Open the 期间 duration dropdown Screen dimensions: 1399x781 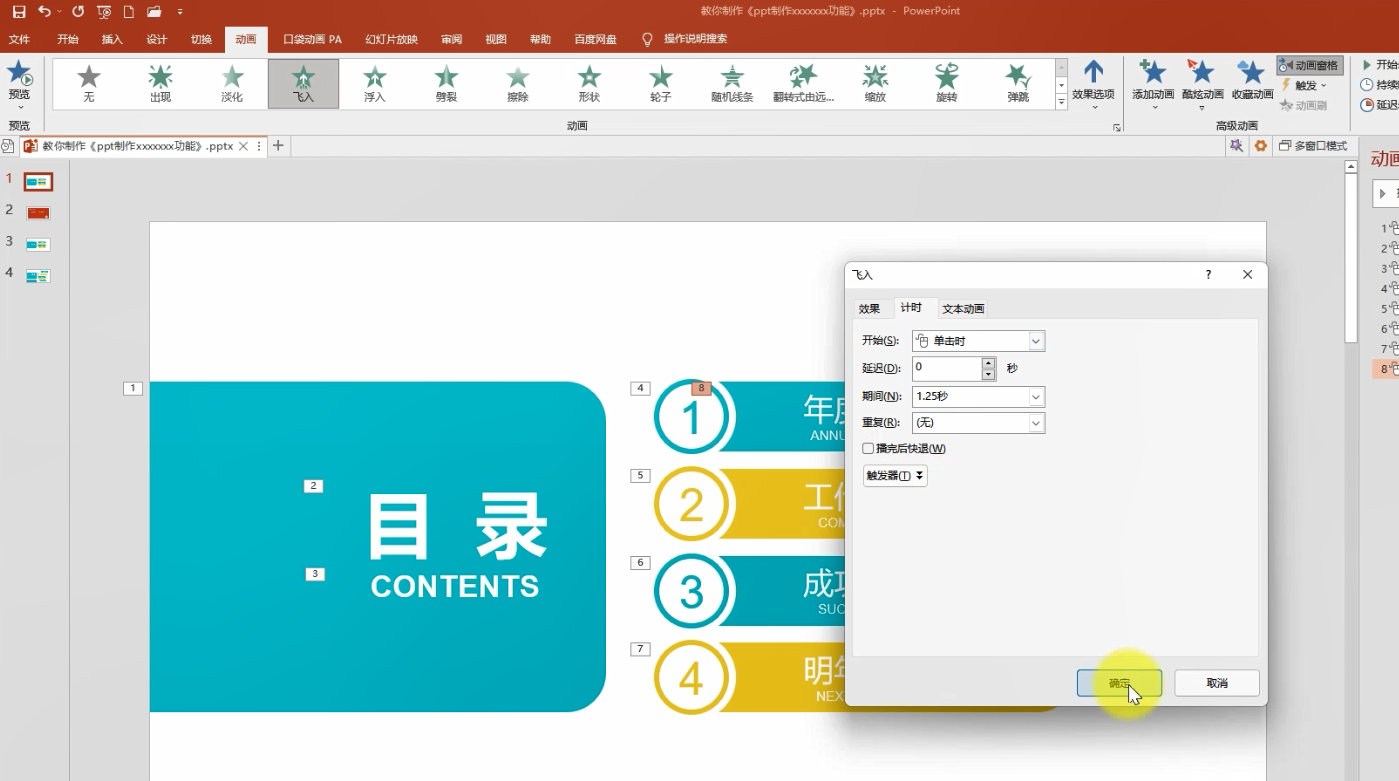pos(978,396)
